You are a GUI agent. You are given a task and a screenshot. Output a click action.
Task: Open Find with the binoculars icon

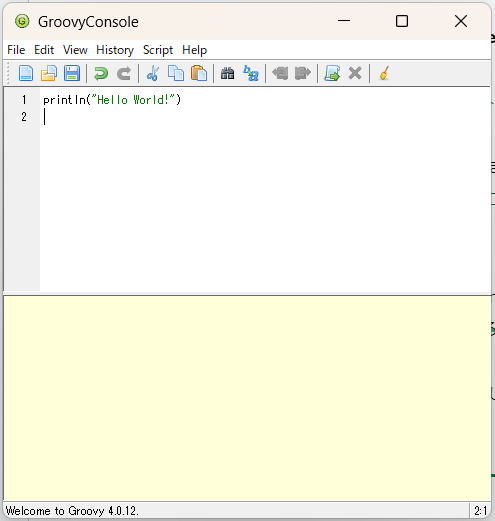tap(228, 73)
